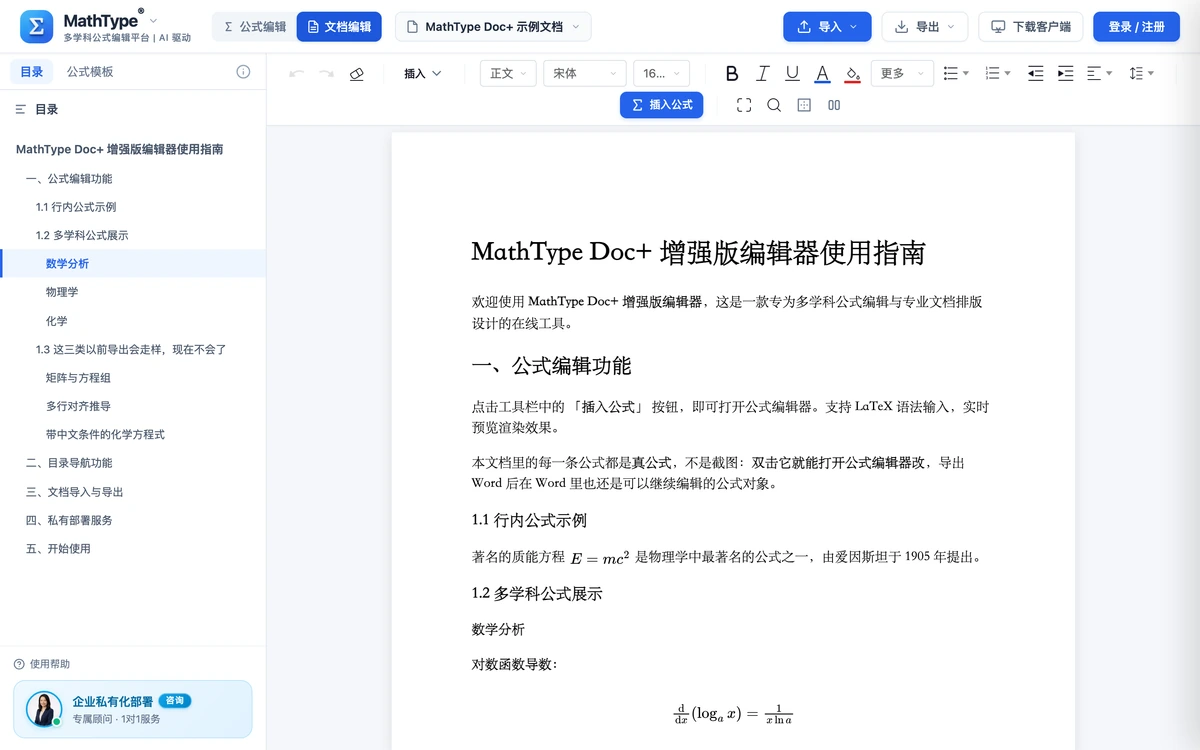This screenshot has width=1200, height=750.
Task: Toggle bold formatting
Action: (732, 74)
